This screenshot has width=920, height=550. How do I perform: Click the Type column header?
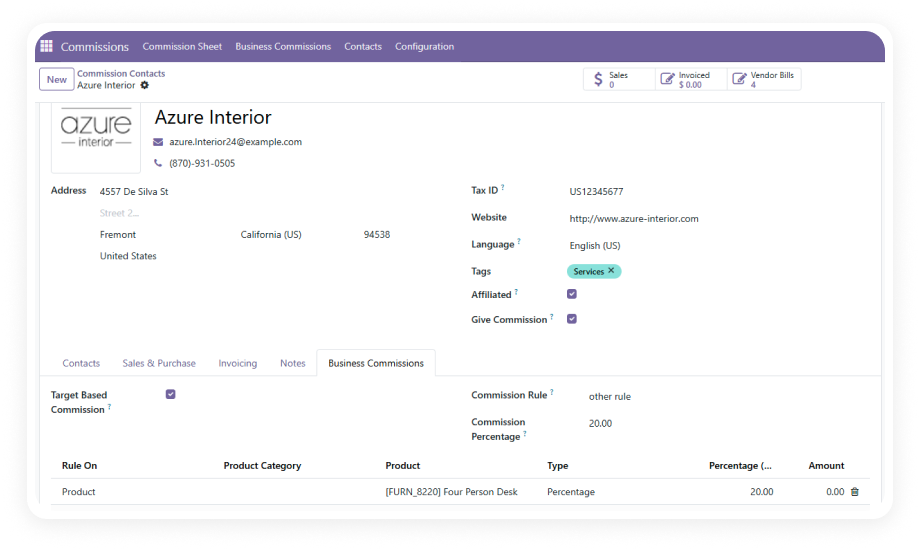click(557, 465)
